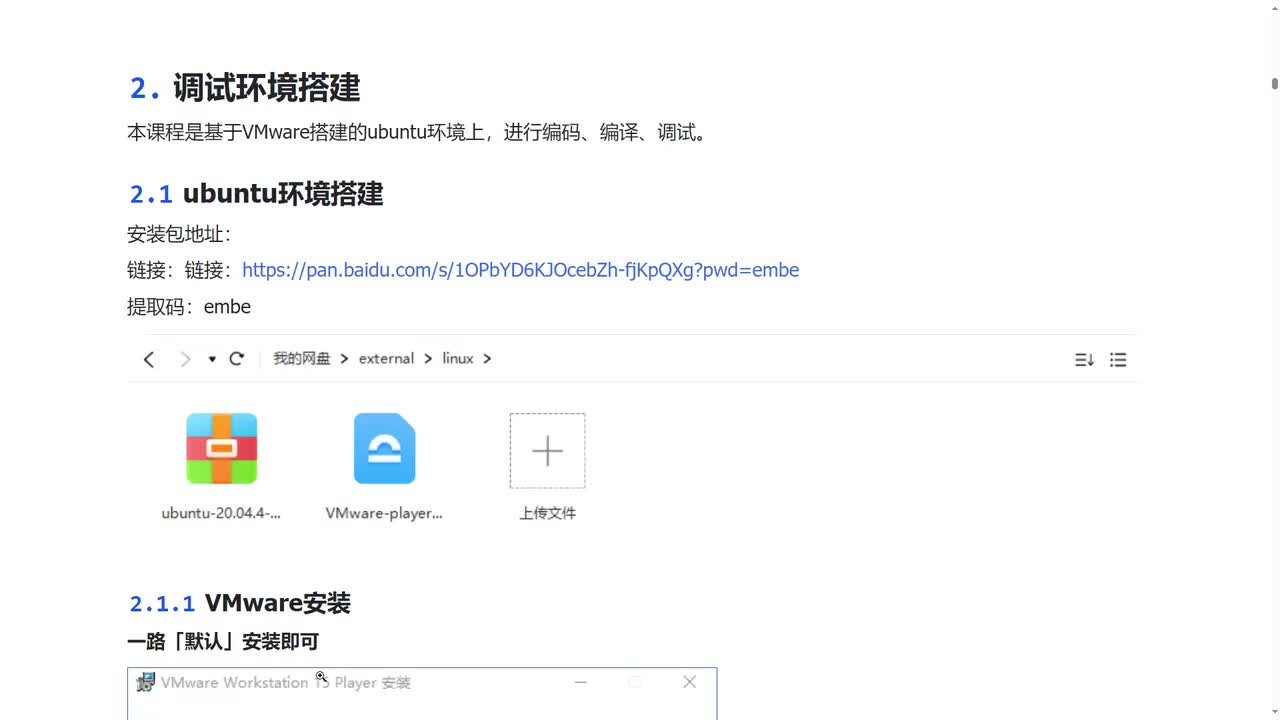Click the VMware installer window icon
The image size is (1280, 720).
(146, 682)
